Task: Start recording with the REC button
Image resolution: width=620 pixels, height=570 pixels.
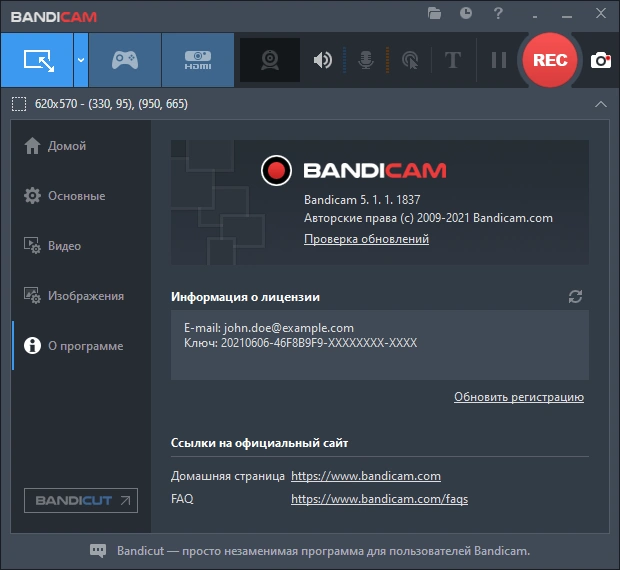Action: pyautogui.click(x=550, y=60)
